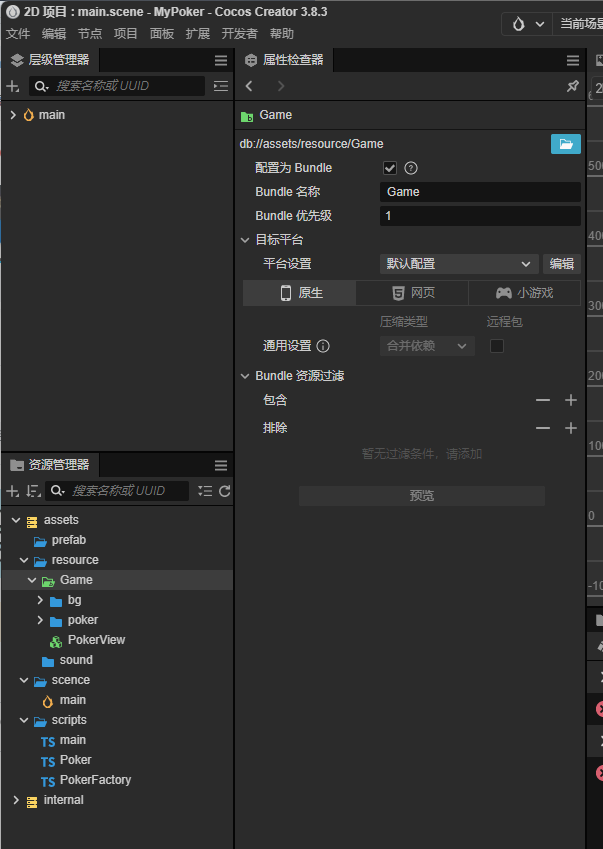The image size is (603, 849).
Task: Collapse the assets root folder
Action: [x=16, y=520]
